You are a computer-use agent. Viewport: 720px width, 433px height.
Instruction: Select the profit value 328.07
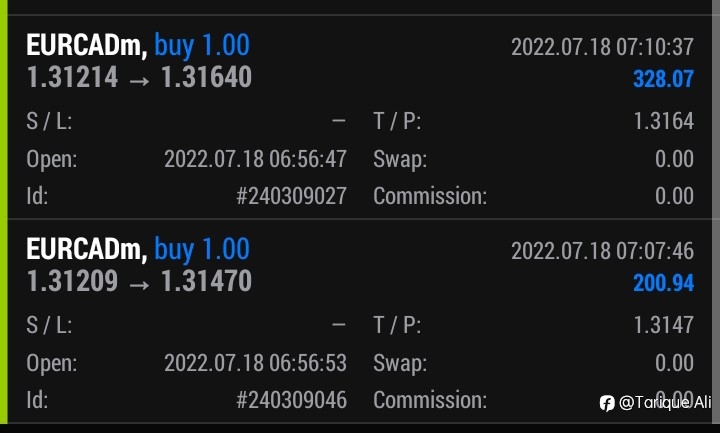tap(663, 79)
